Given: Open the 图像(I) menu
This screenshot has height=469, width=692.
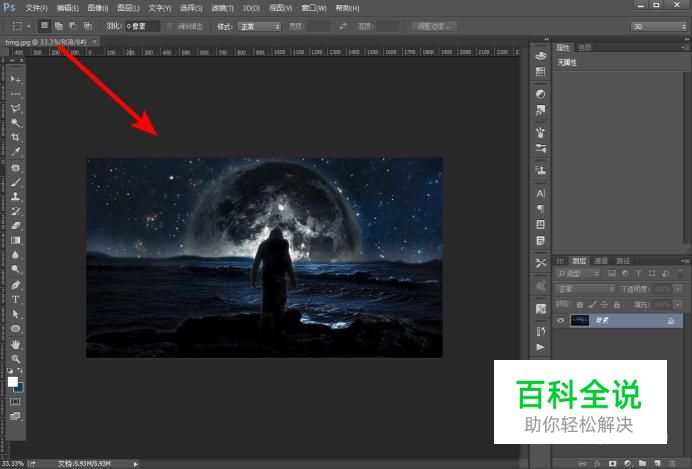Looking at the screenshot, I should pyautogui.click(x=98, y=8).
